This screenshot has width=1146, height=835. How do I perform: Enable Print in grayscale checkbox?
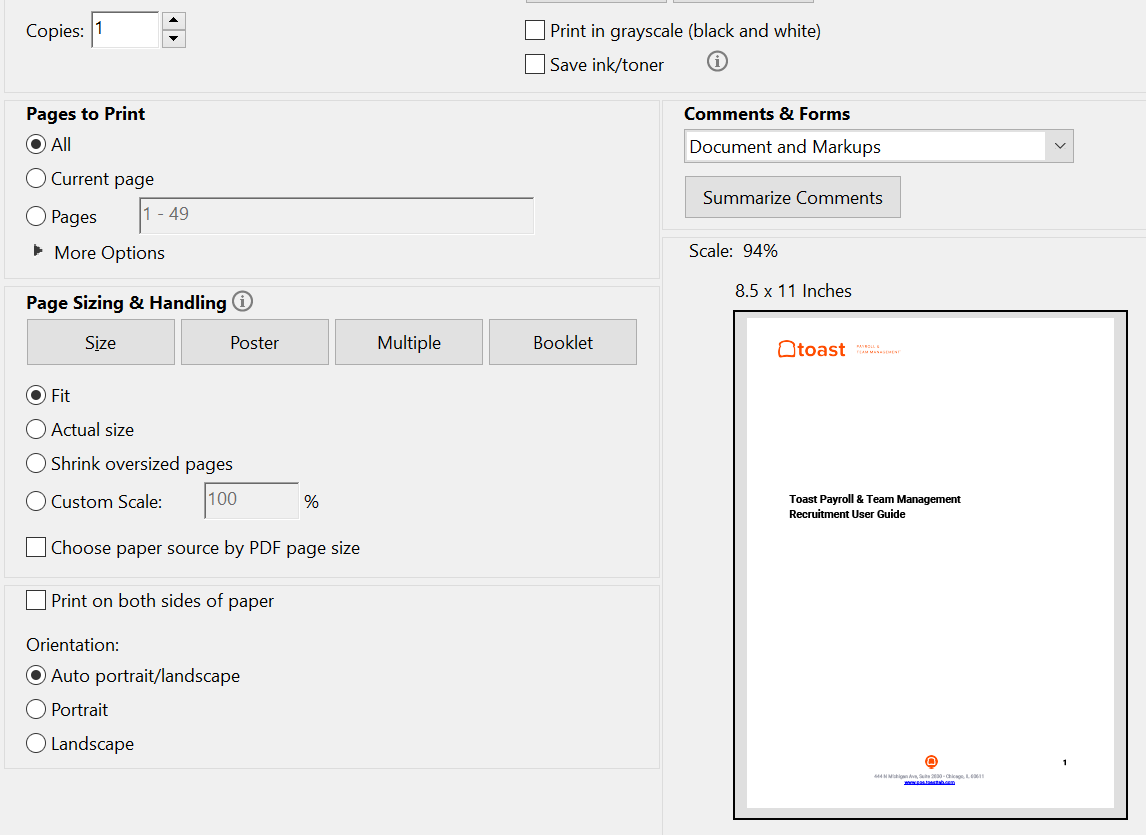(535, 31)
